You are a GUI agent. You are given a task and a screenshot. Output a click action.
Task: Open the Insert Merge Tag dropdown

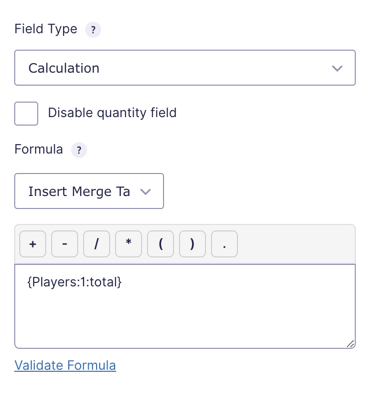coord(89,191)
